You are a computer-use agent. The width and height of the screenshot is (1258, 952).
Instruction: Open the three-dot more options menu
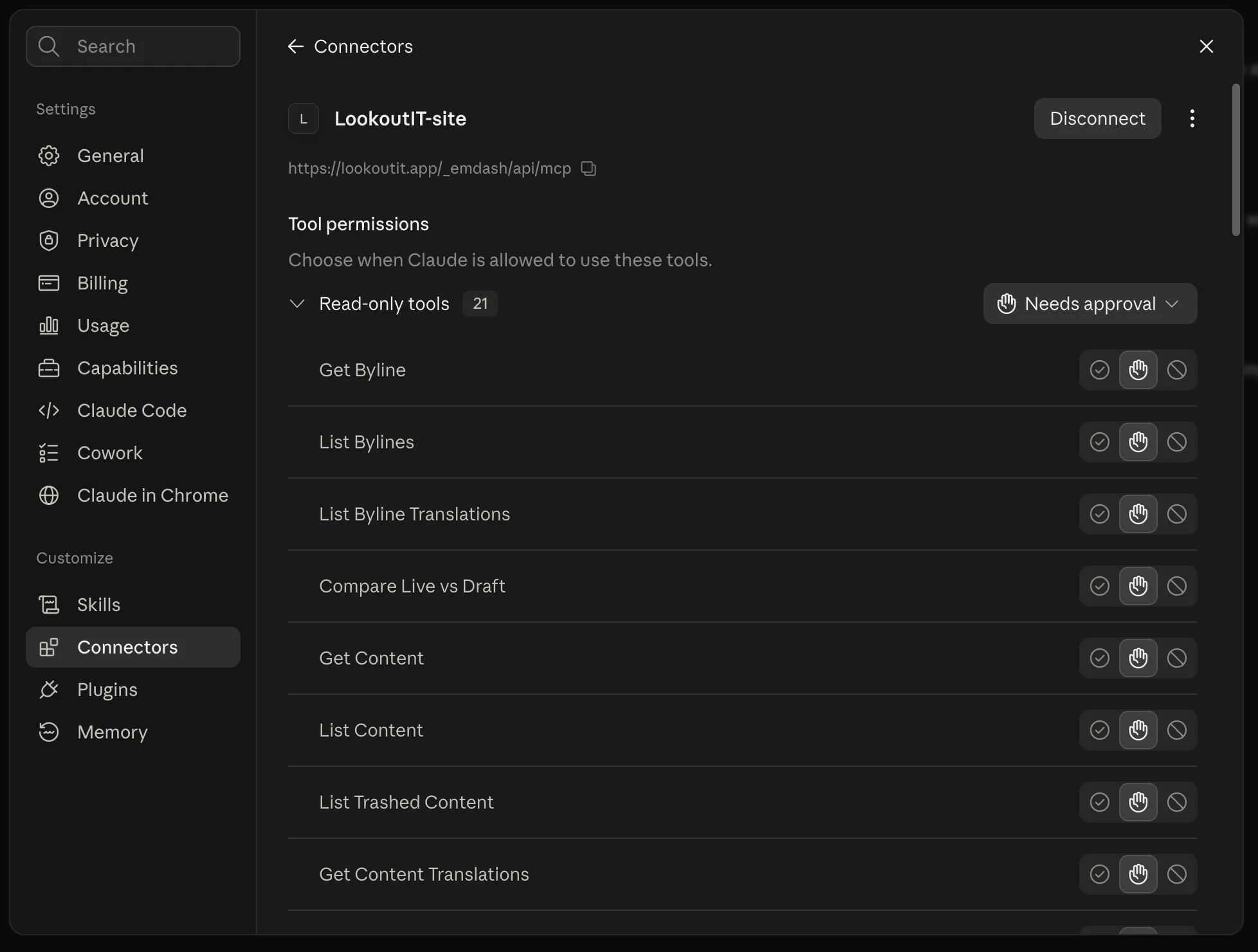point(1192,118)
